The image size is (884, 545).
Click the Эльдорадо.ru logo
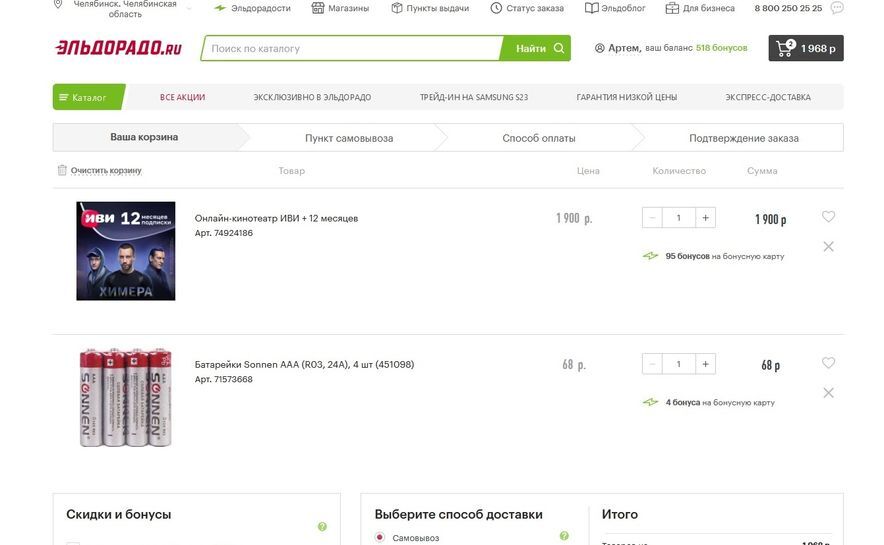[118, 48]
